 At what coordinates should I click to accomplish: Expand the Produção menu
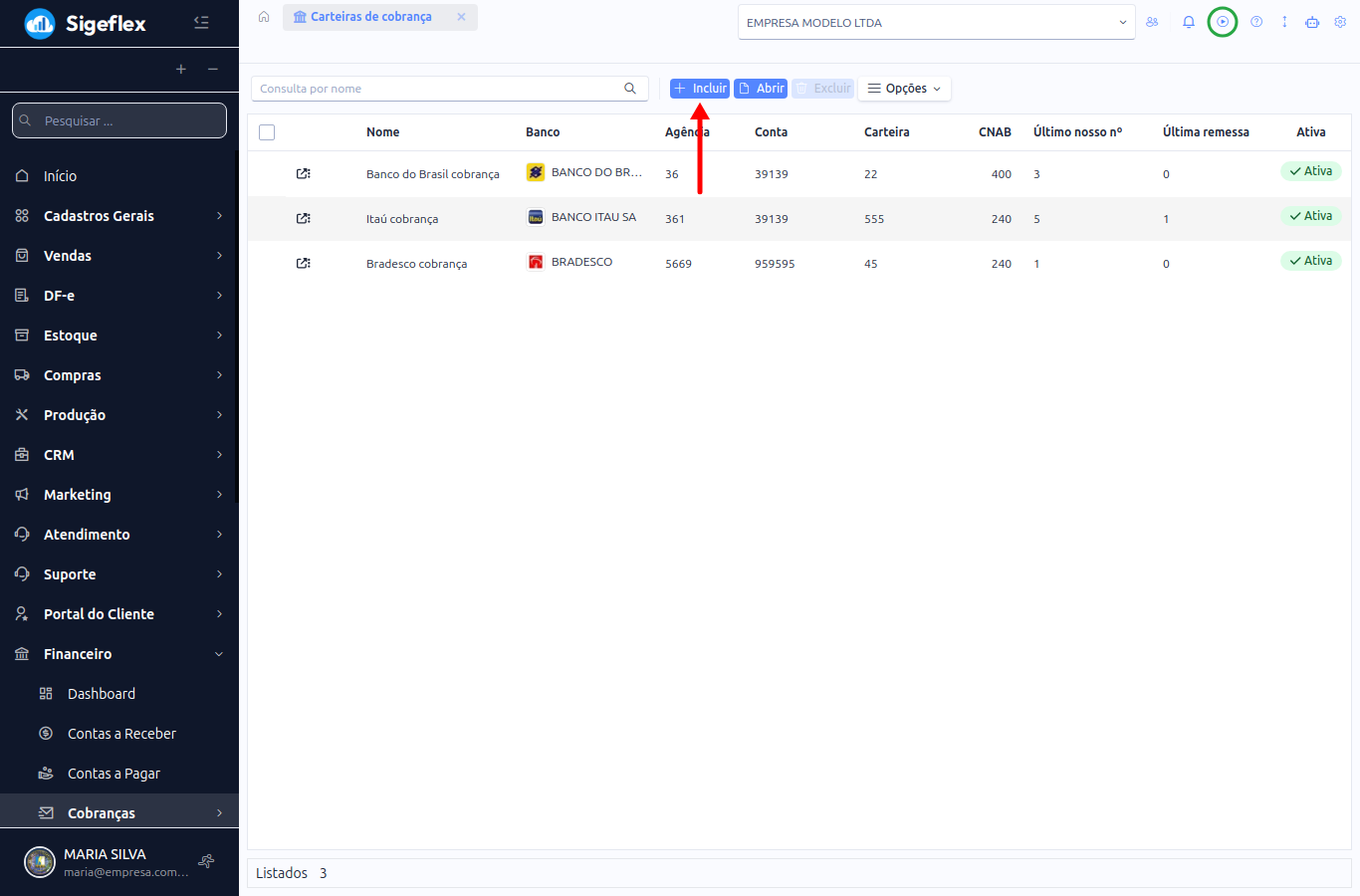click(119, 415)
